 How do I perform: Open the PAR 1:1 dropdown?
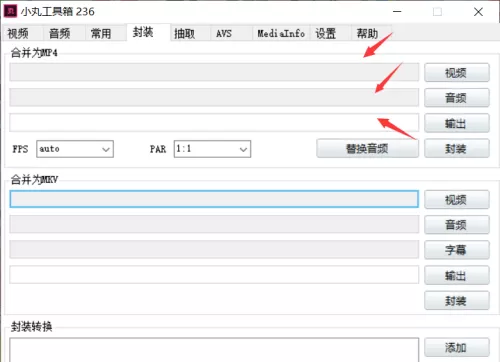point(212,149)
